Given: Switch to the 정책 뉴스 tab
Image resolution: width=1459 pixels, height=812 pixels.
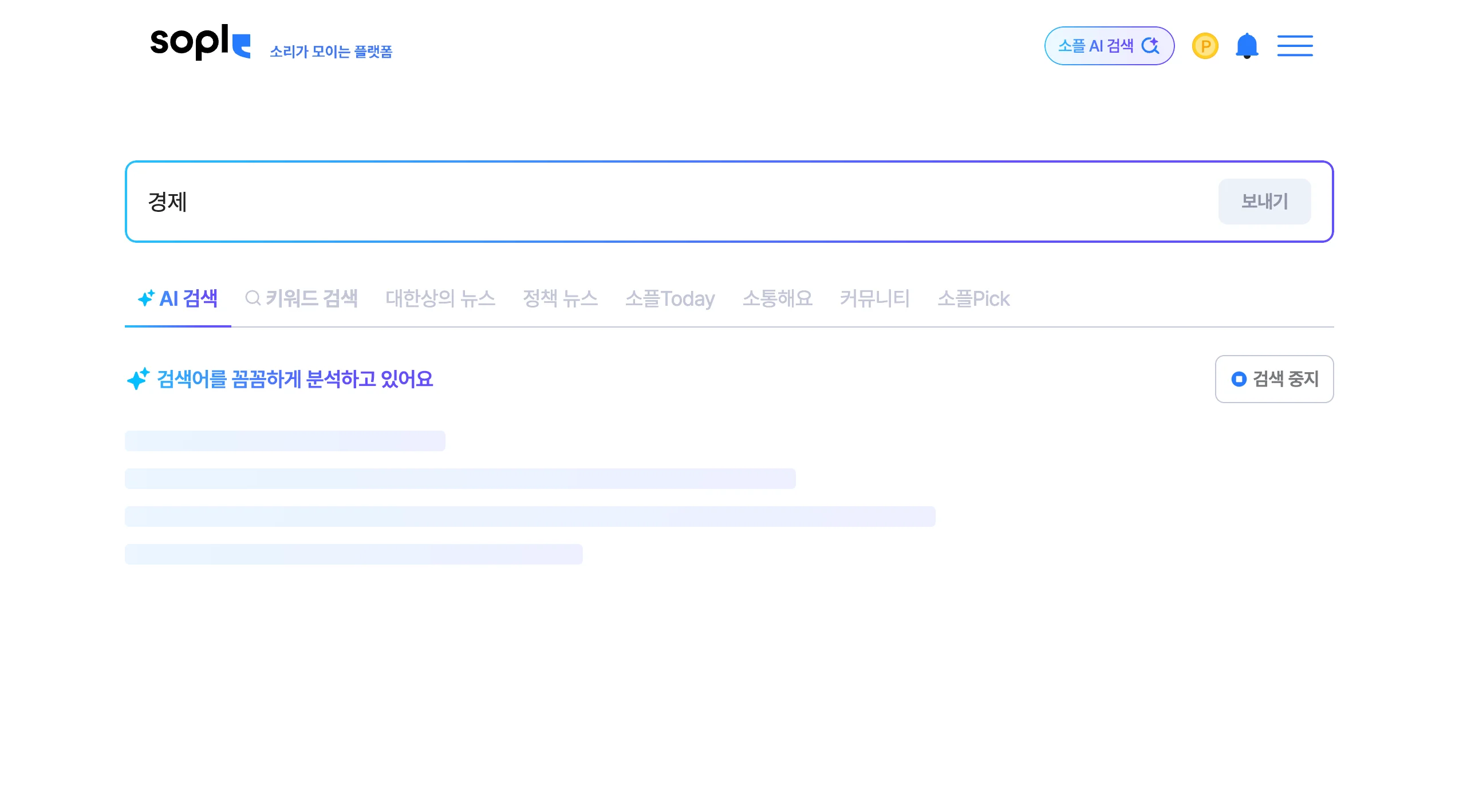Looking at the screenshot, I should pyautogui.click(x=559, y=298).
